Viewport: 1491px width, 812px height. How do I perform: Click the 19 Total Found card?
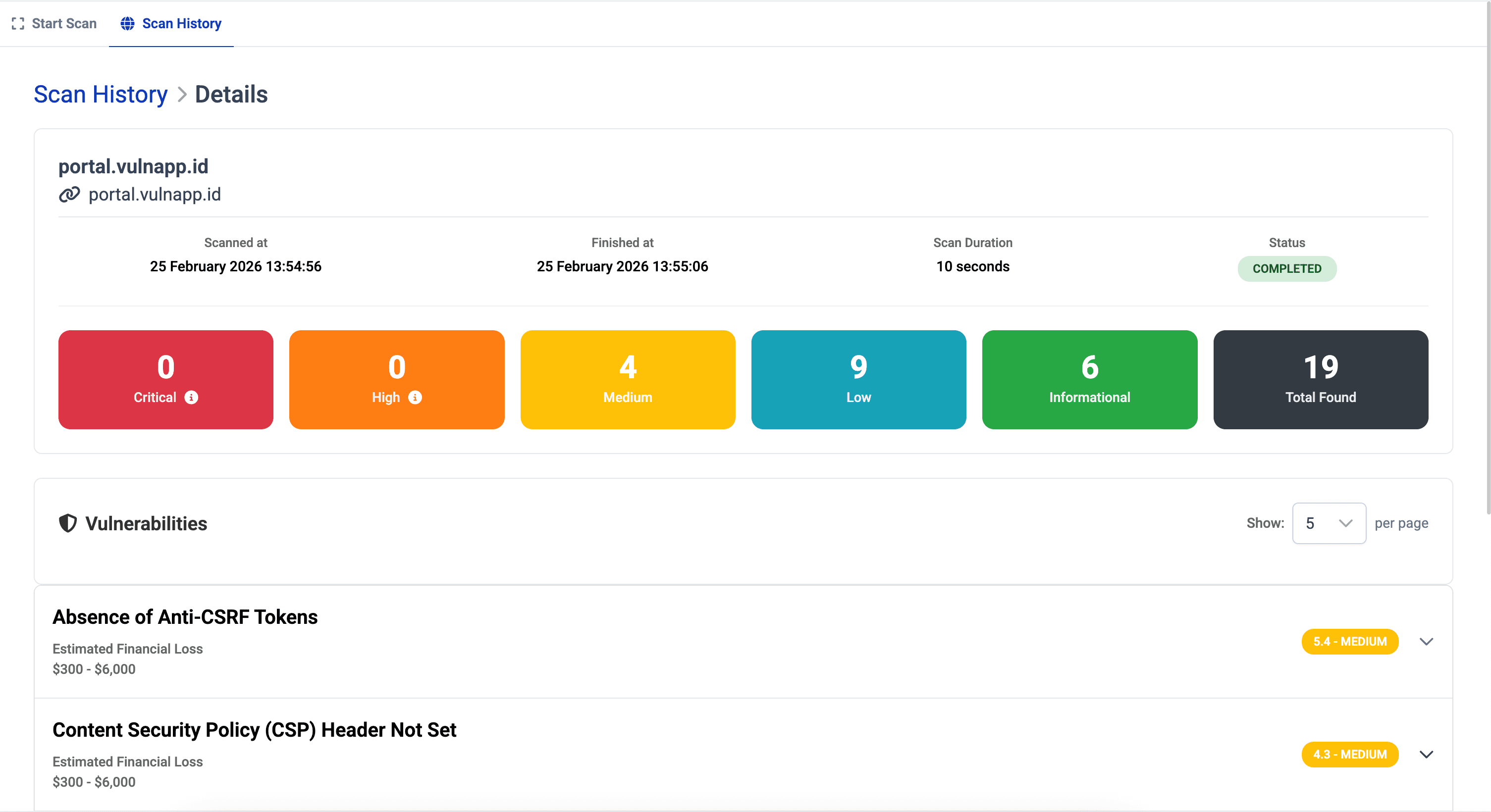point(1320,380)
